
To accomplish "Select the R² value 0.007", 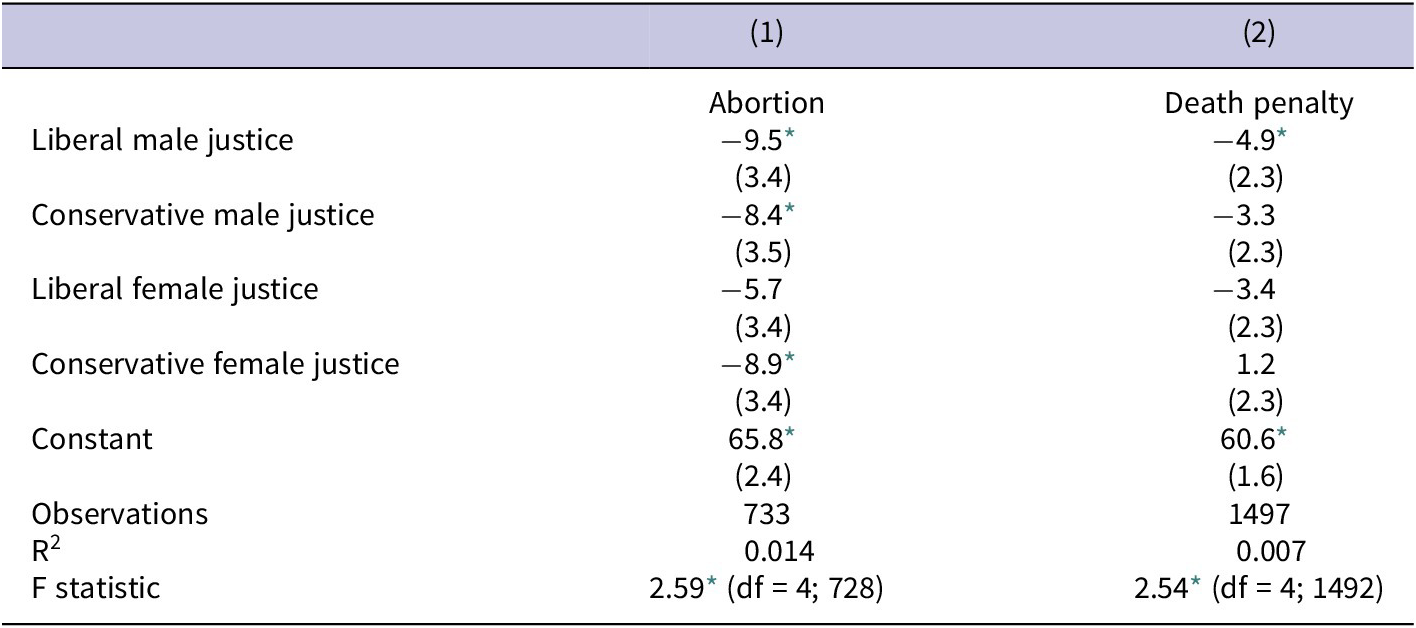I will click(x=1271, y=550).
